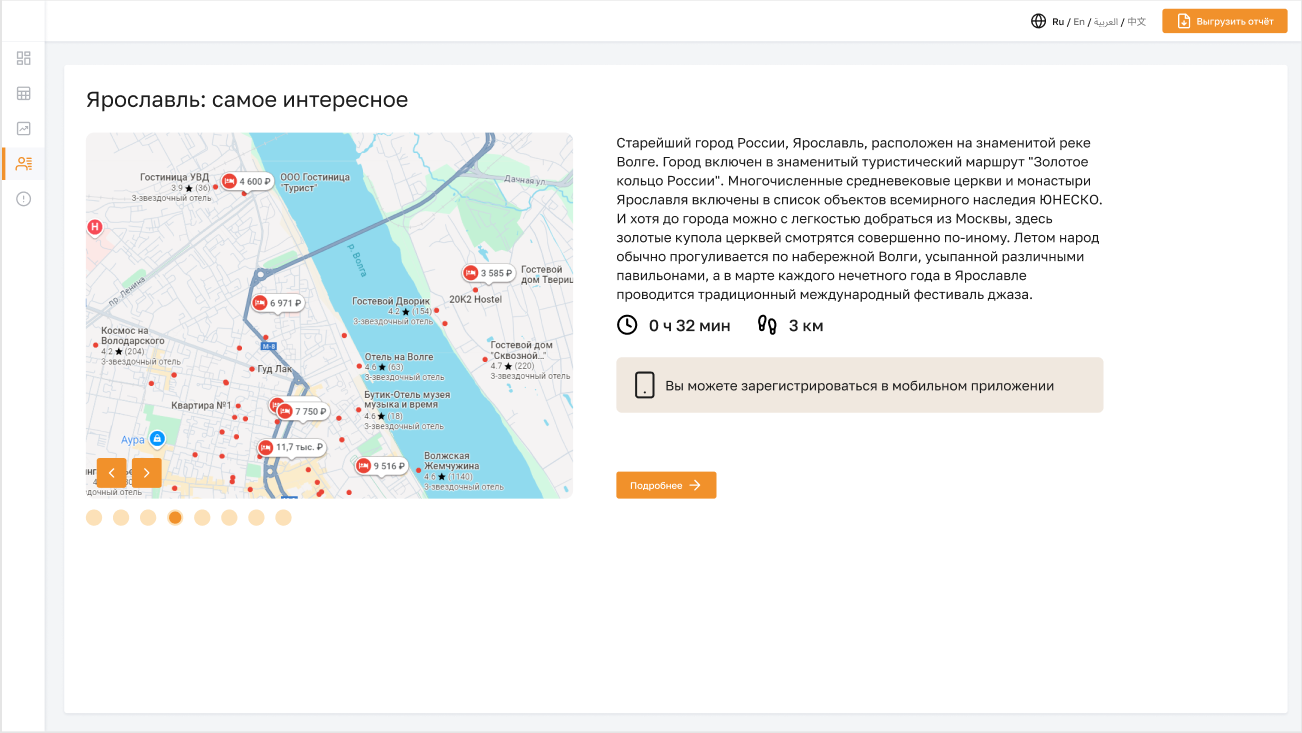
Task: Select the second carousel dot
Action: point(121,517)
